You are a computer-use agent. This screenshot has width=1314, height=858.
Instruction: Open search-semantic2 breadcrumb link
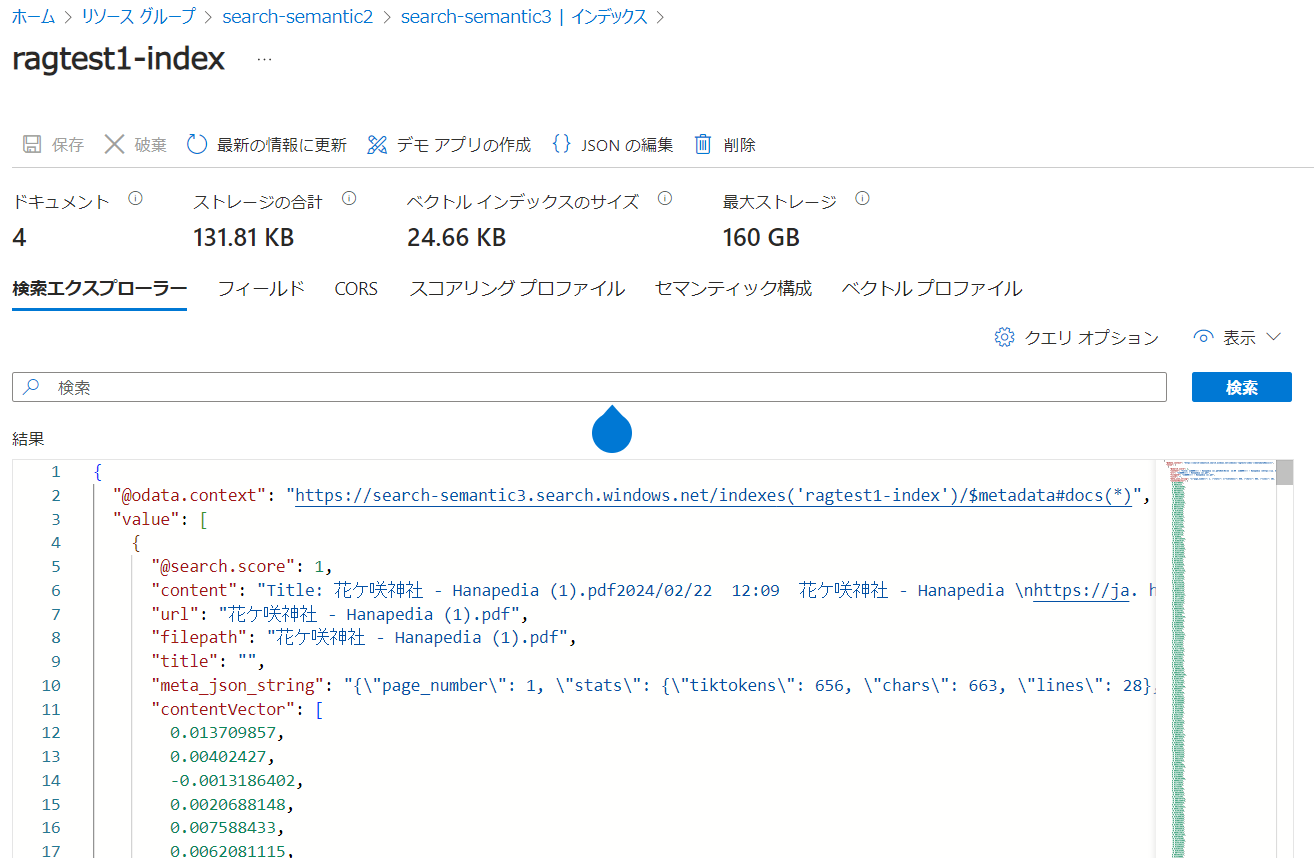pos(298,17)
